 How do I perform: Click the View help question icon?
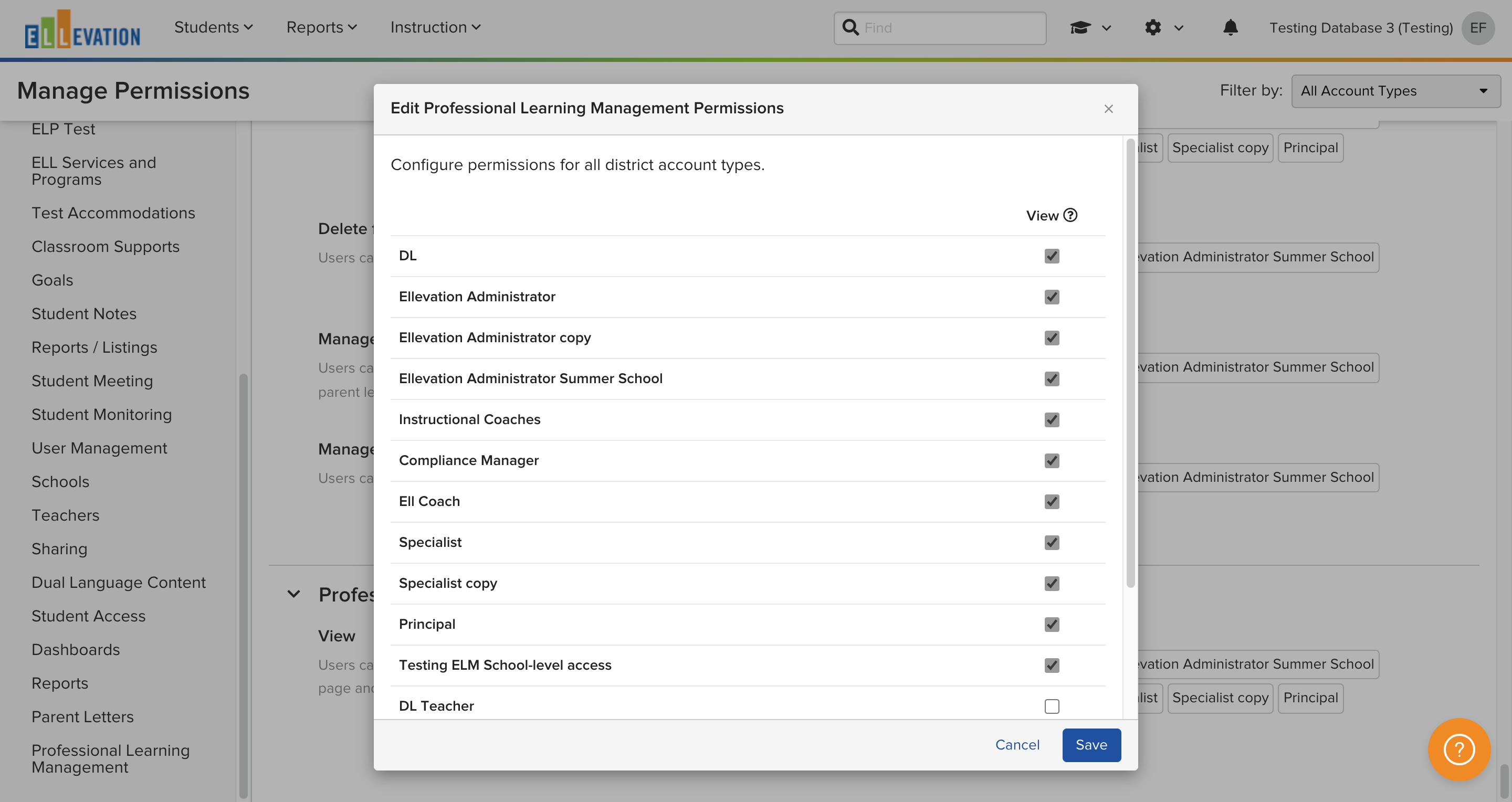[1070, 215]
